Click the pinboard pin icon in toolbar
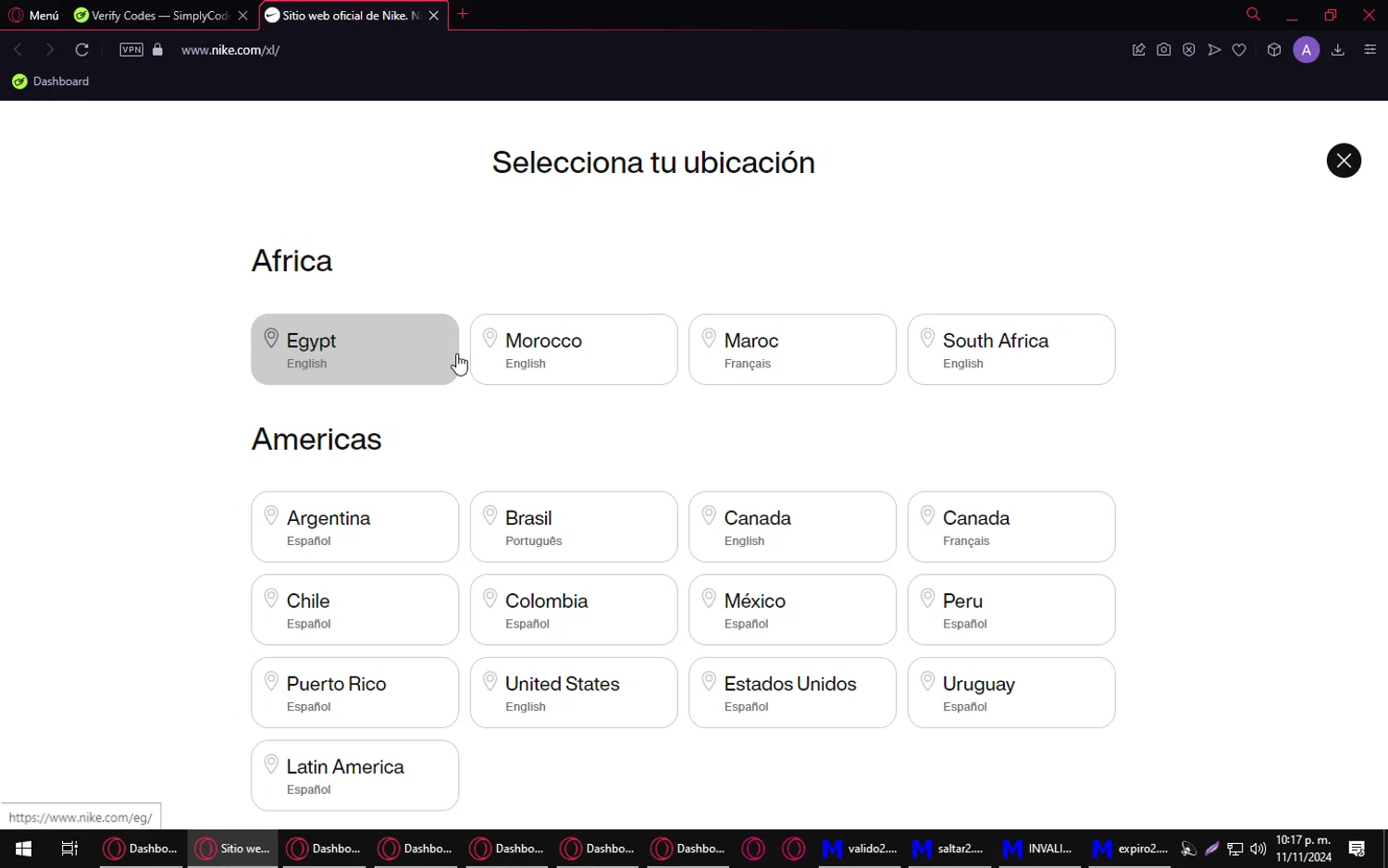 [1138, 50]
